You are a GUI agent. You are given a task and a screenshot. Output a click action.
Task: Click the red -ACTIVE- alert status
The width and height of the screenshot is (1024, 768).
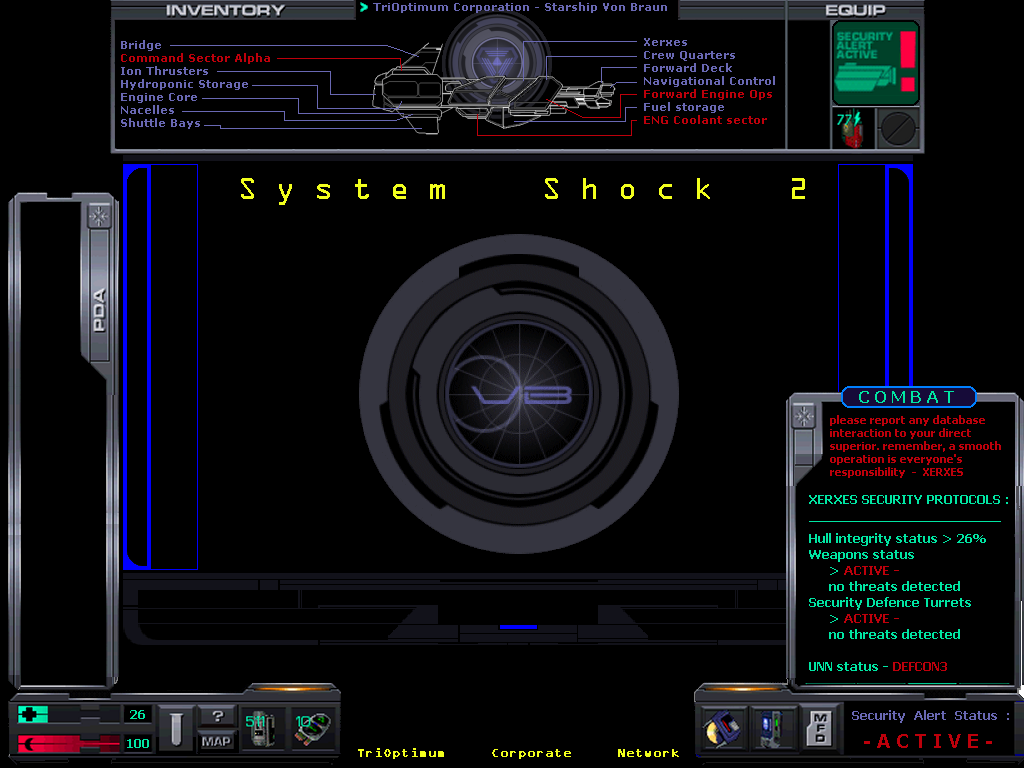coord(929,741)
